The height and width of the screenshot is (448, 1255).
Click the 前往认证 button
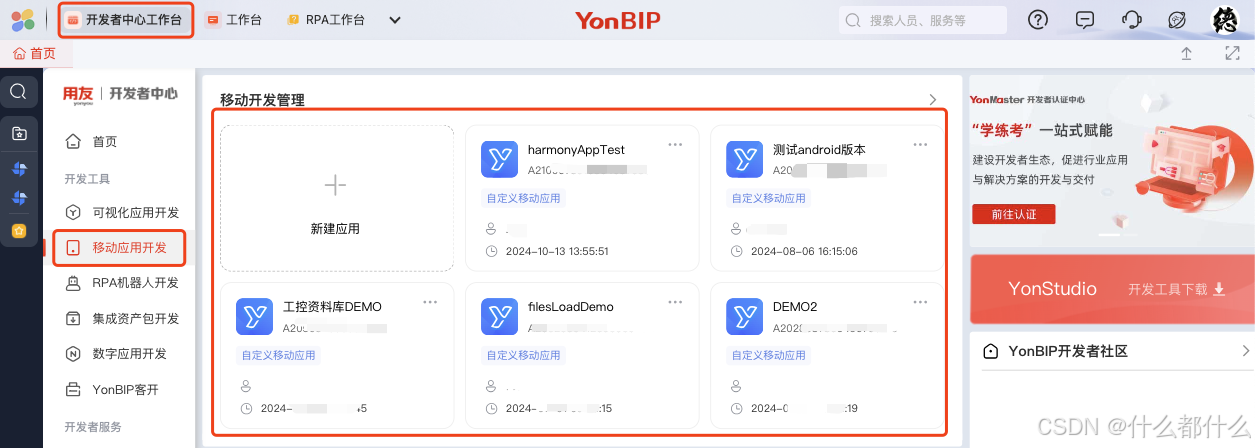1013,214
